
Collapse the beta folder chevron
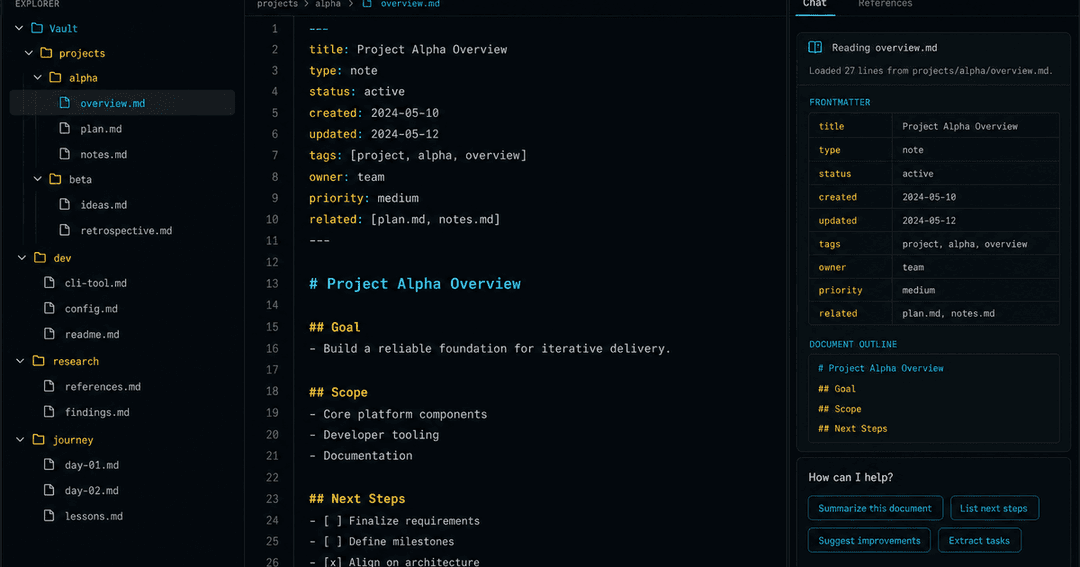(x=38, y=179)
